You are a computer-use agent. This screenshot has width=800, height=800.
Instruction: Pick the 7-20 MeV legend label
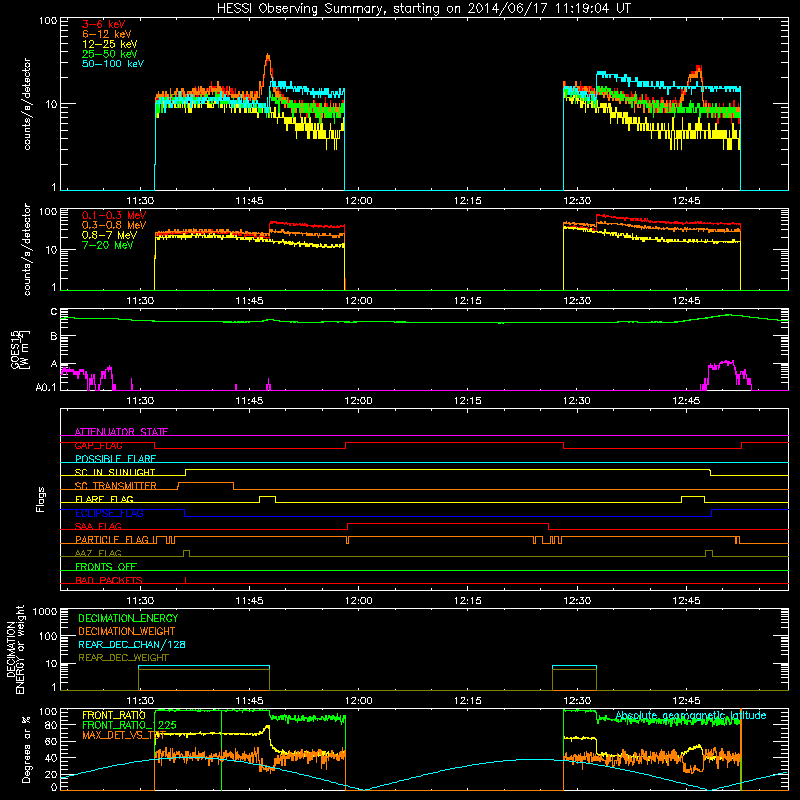tap(107, 245)
